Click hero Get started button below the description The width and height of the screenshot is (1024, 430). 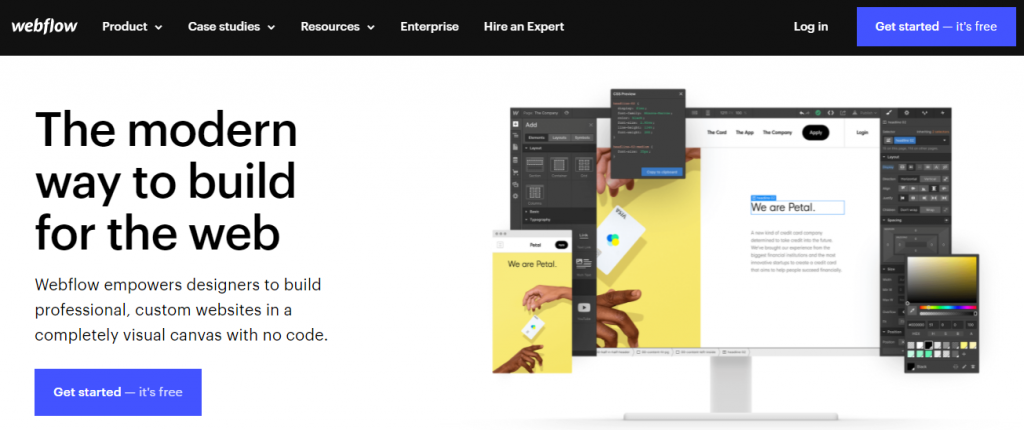coord(118,392)
